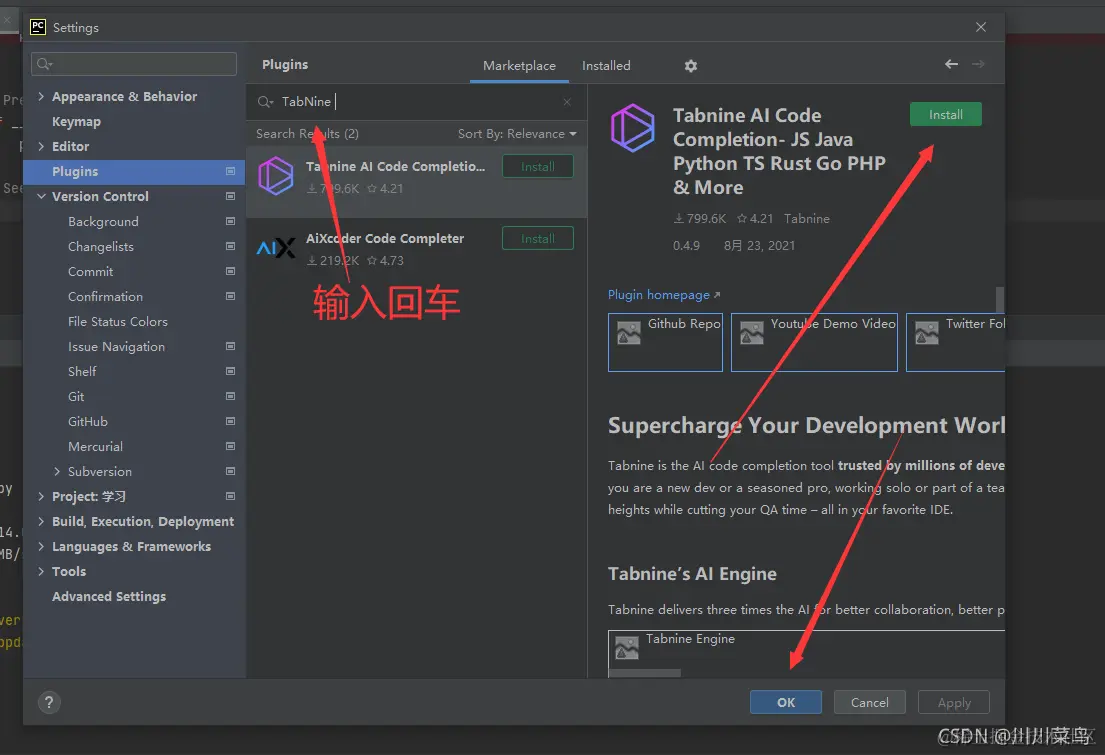Click the project-level icon beside Issue Navigation
Screen dimensions: 1105x755
pyautogui.click(x=230, y=346)
